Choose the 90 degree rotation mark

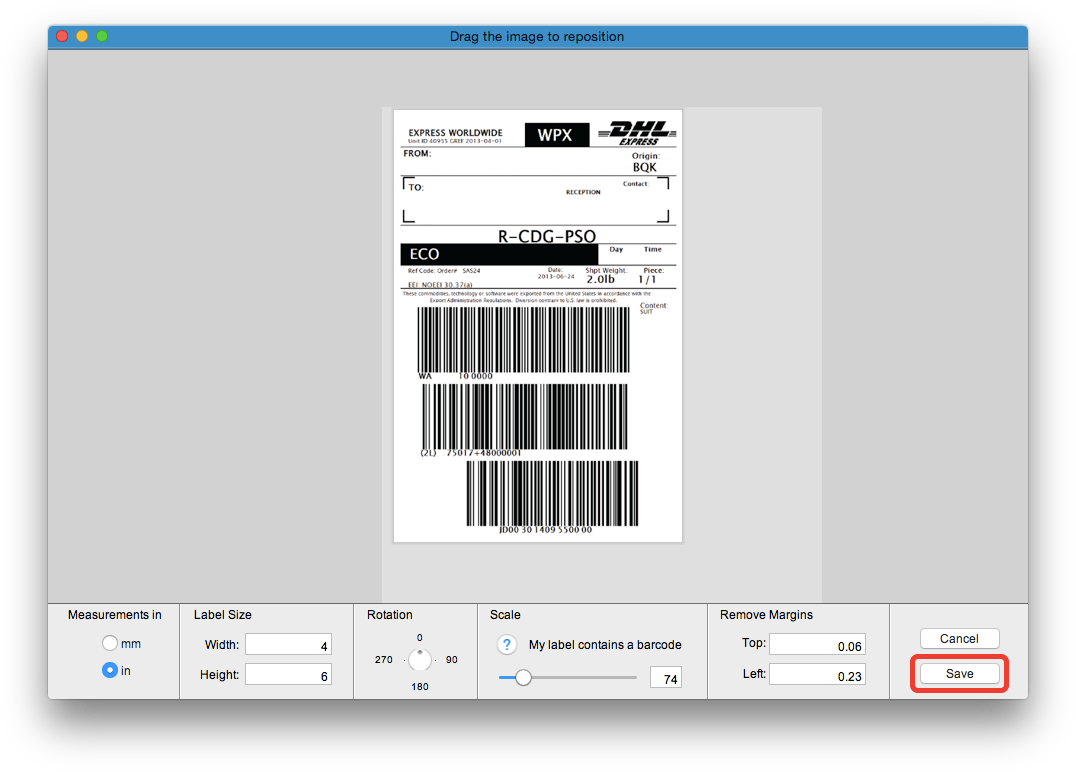[452, 660]
